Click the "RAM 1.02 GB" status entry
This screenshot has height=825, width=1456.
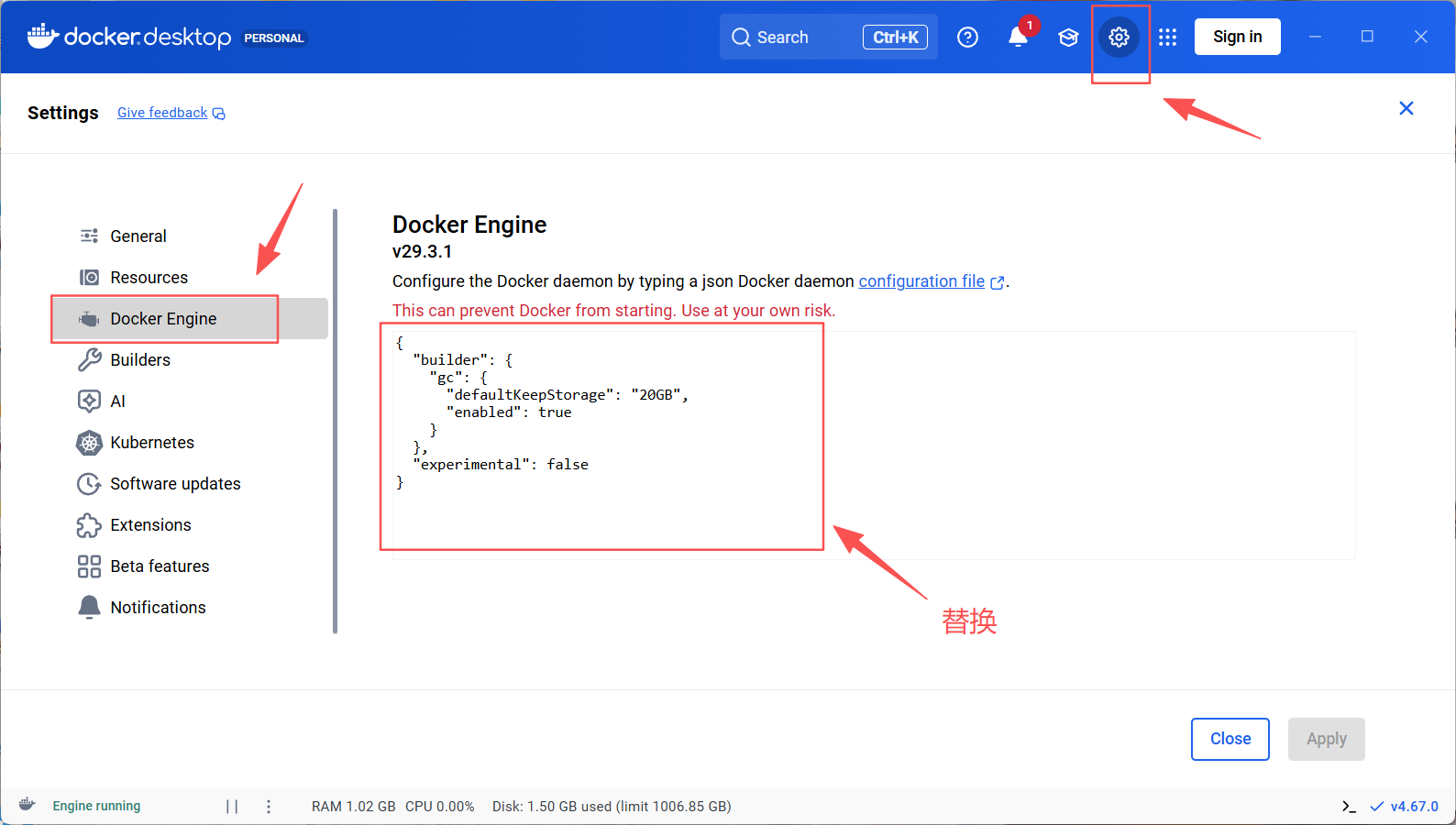pos(354,807)
